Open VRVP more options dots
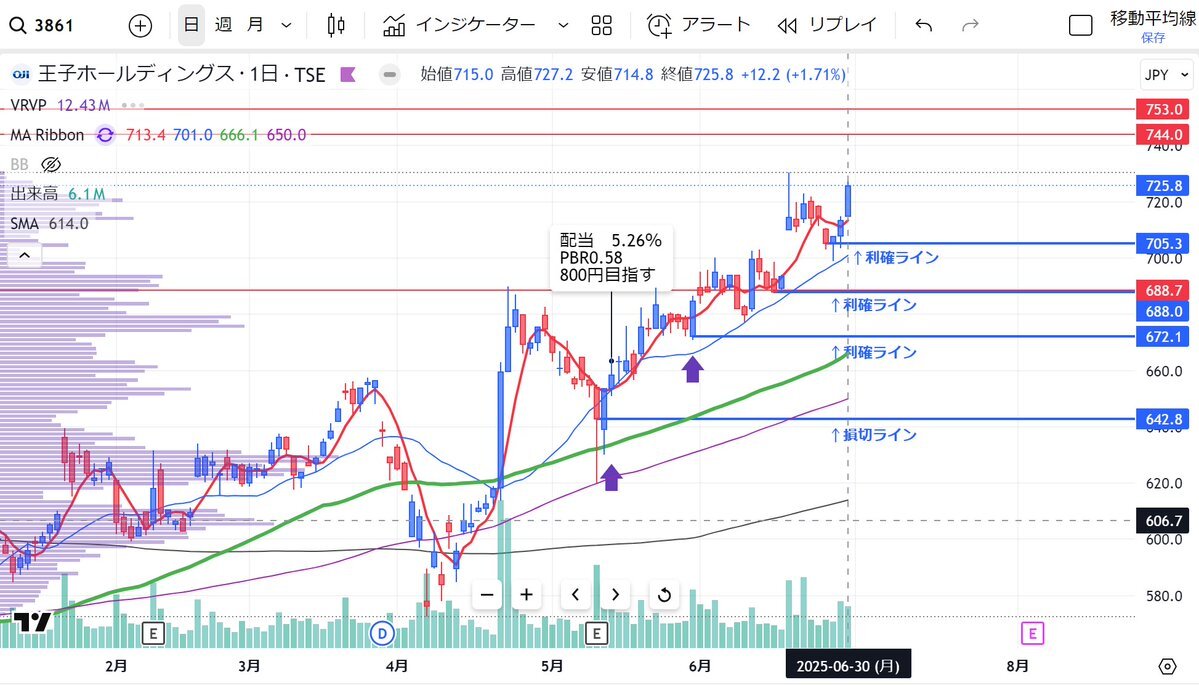This screenshot has height=685, width=1199. click(x=132, y=105)
